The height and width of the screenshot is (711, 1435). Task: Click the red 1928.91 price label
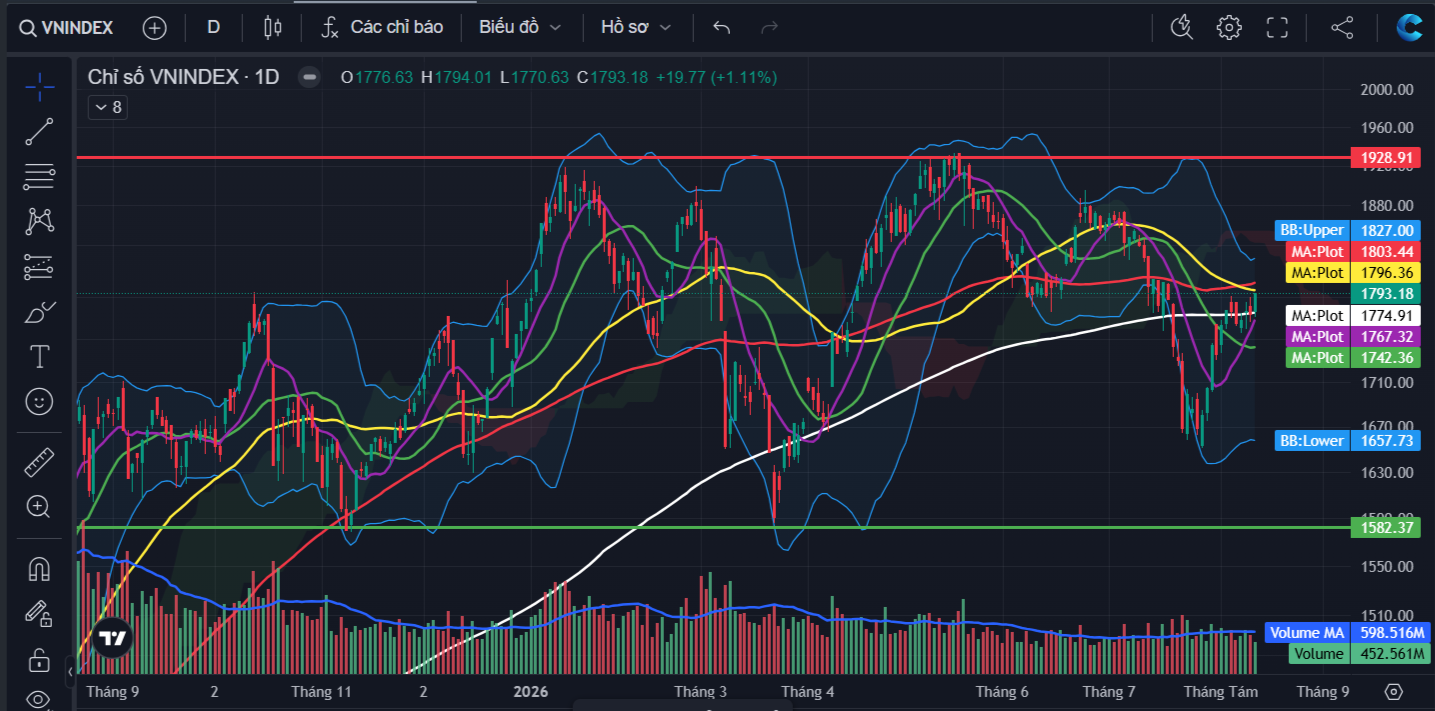tap(1385, 158)
